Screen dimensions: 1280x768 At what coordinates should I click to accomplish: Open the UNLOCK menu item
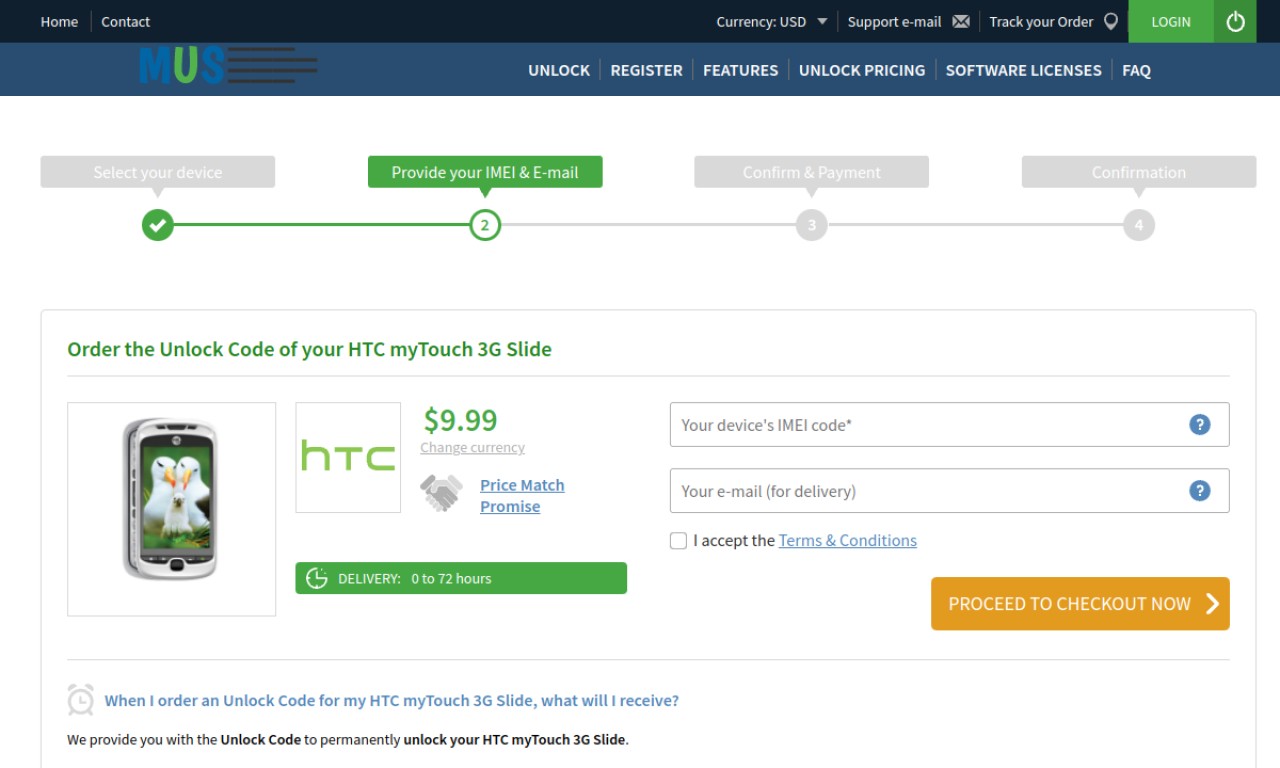(559, 70)
